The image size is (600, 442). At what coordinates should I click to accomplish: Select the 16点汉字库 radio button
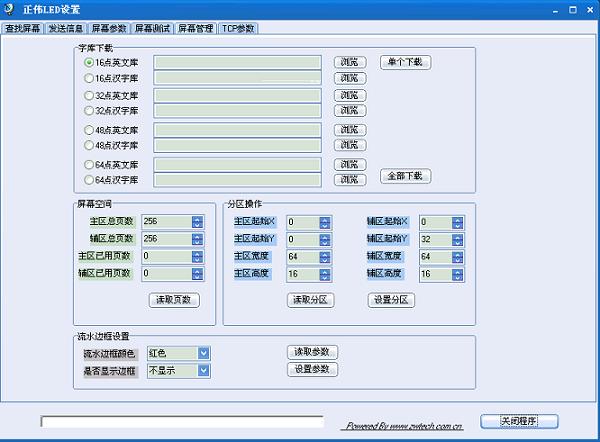pyautogui.click(x=89, y=78)
